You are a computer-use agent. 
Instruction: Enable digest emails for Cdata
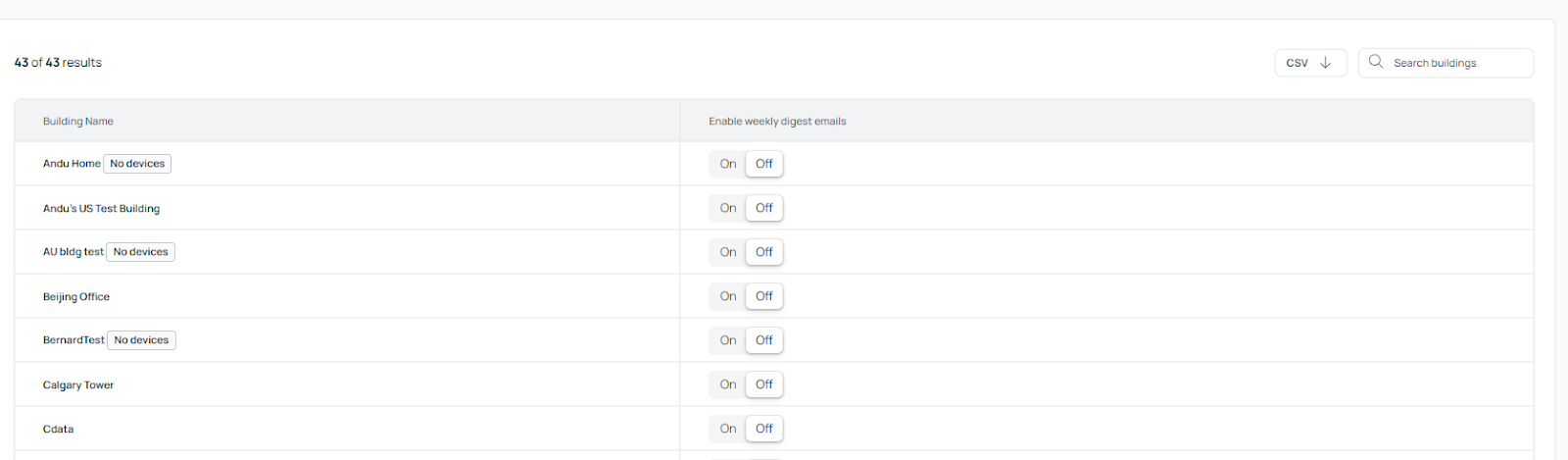click(727, 429)
